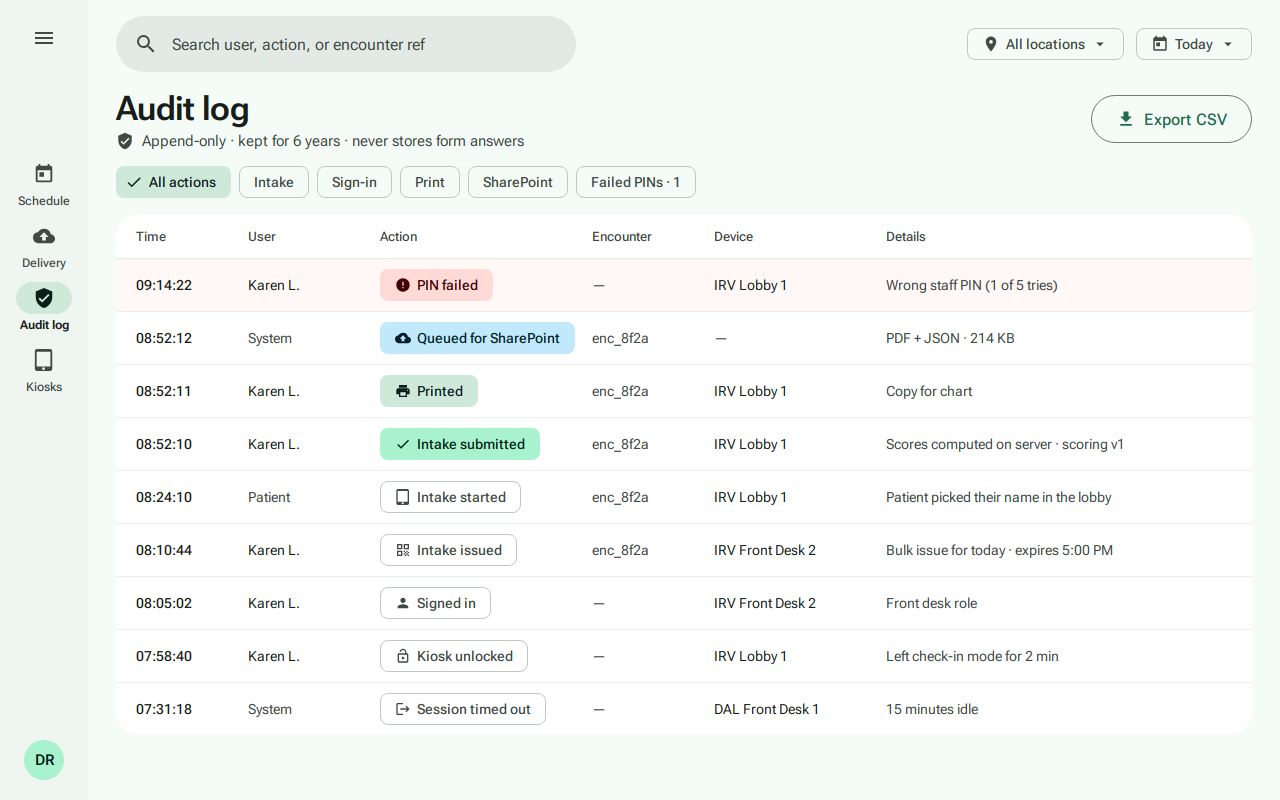Click the download icon on Export CSV
1280x800 pixels.
click(1126, 119)
